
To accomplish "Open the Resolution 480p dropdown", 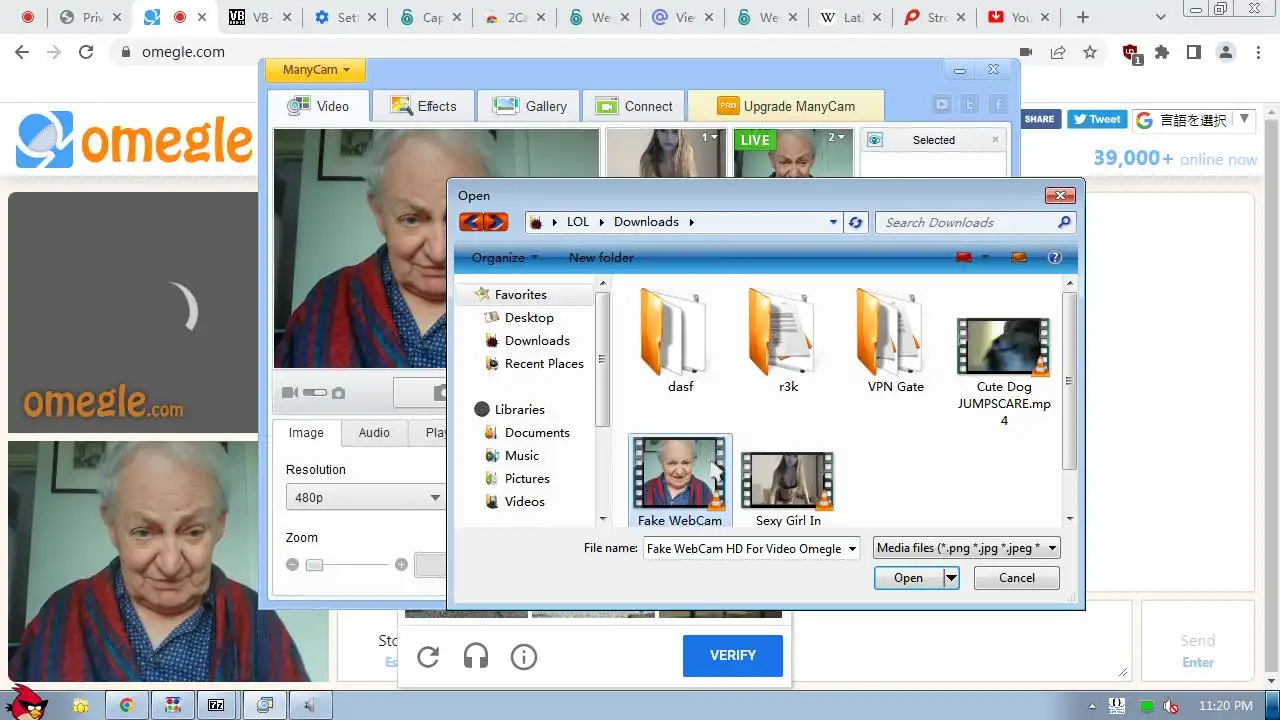I will pos(365,497).
